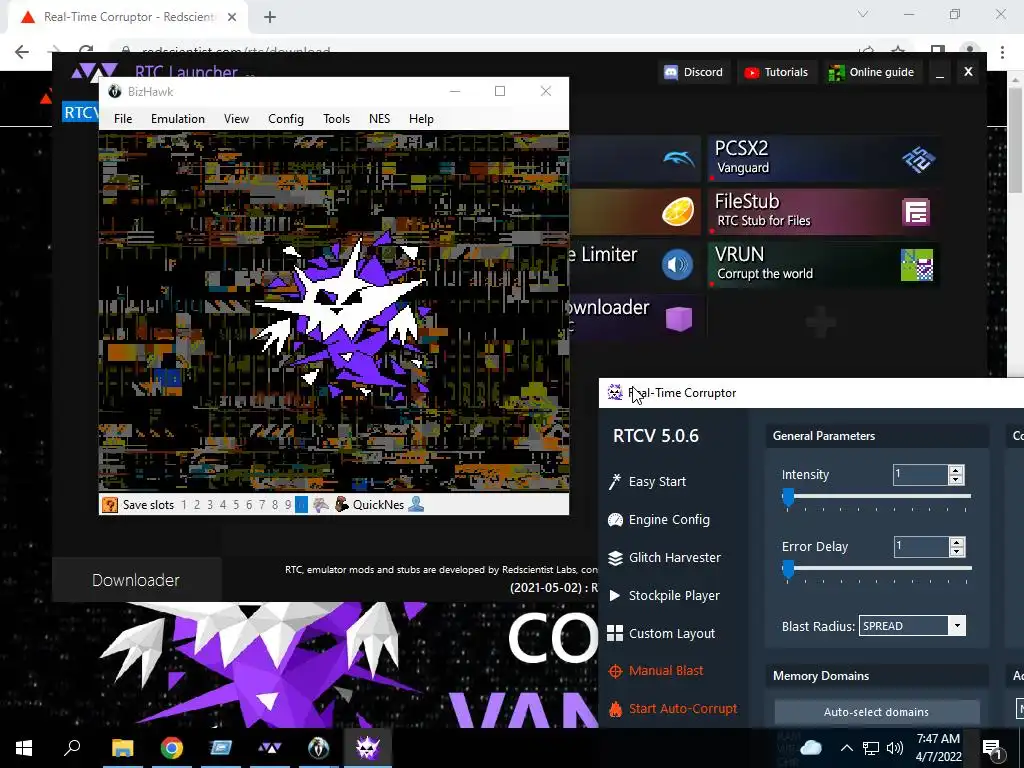Open Easy Start in Real-Time Corruptor
This screenshot has width=1024, height=768.
(657, 481)
